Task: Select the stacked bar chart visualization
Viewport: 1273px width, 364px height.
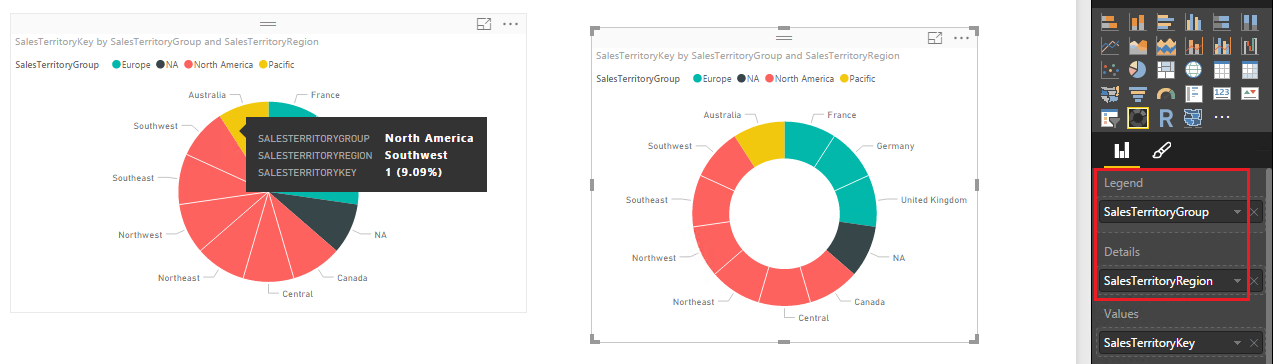Action: [1109, 21]
